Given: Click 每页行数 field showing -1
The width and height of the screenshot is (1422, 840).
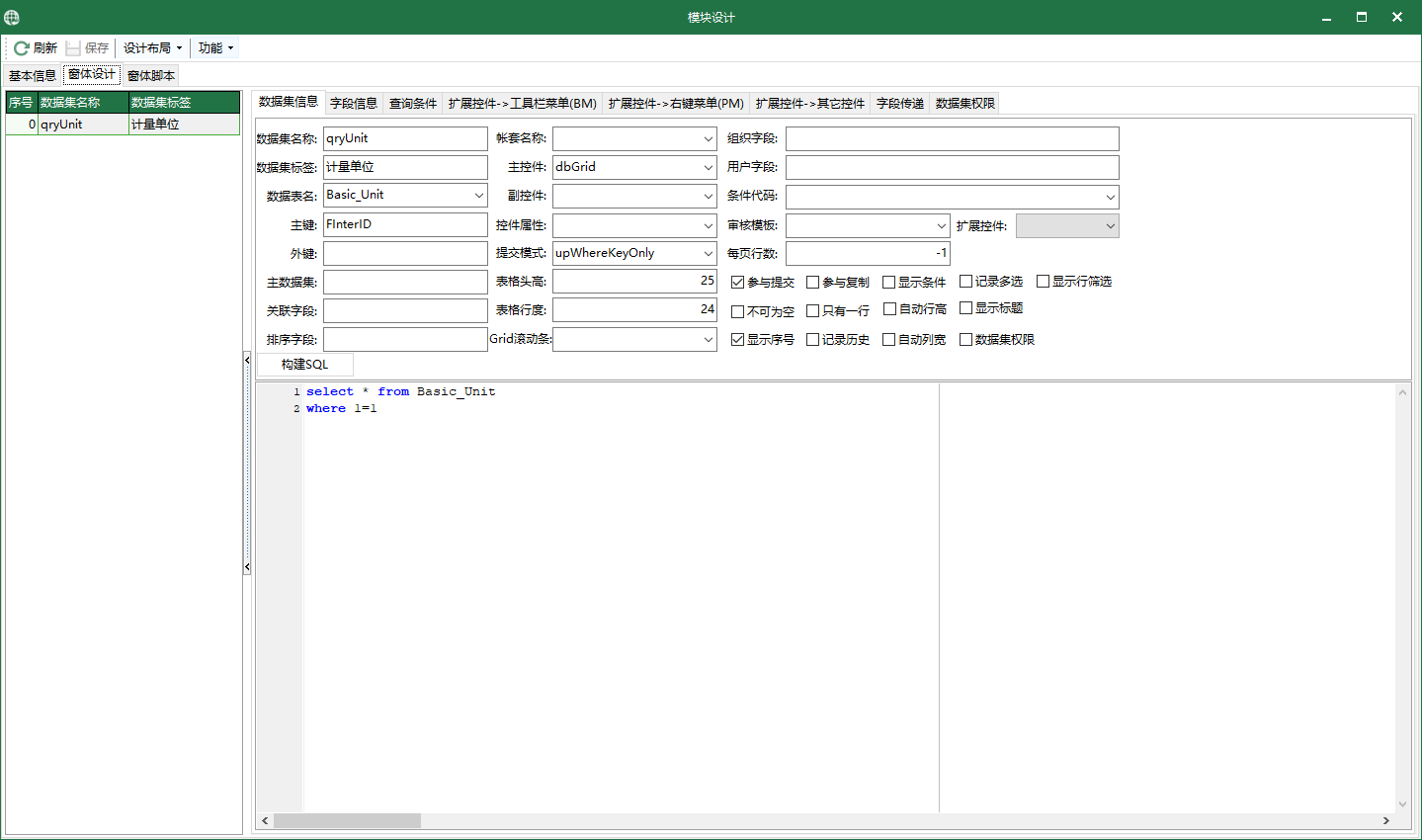Looking at the screenshot, I should 868,253.
